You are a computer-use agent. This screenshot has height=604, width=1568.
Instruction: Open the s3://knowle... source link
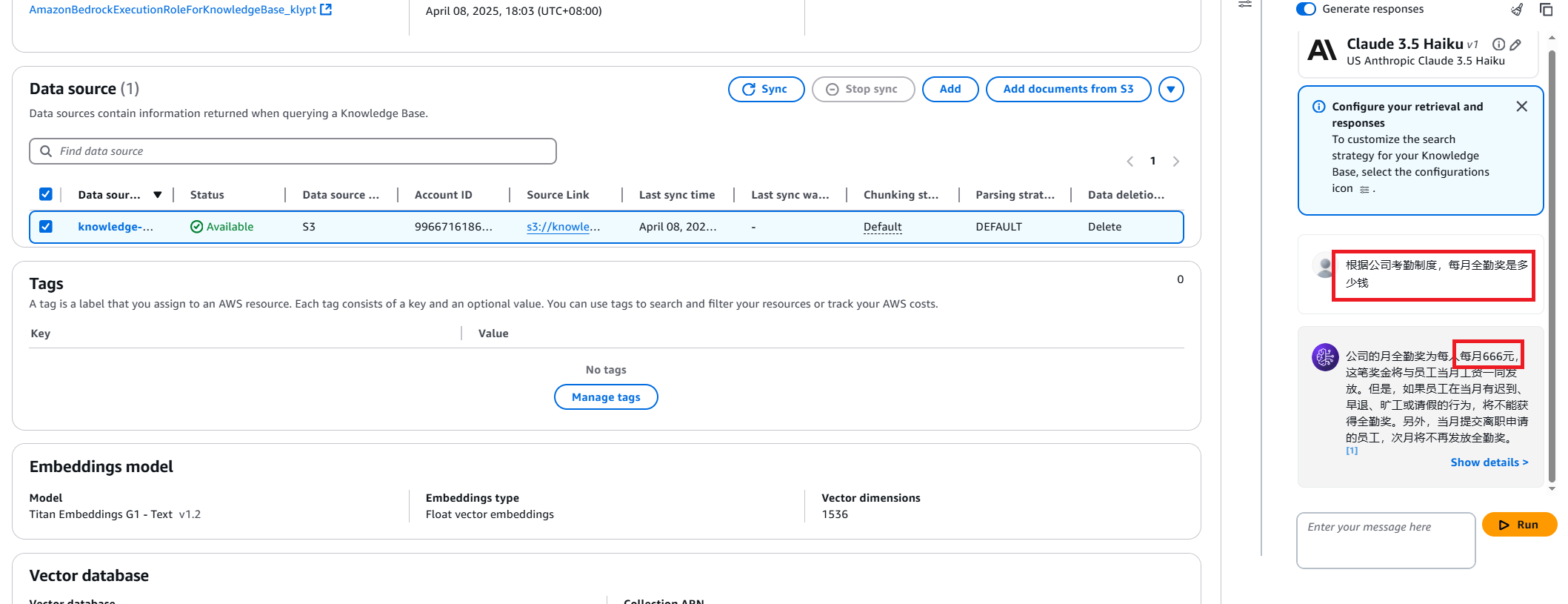pyautogui.click(x=563, y=227)
